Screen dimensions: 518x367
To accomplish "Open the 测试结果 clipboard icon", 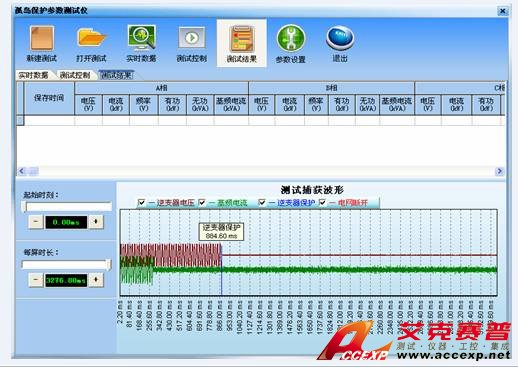I will coord(242,39).
